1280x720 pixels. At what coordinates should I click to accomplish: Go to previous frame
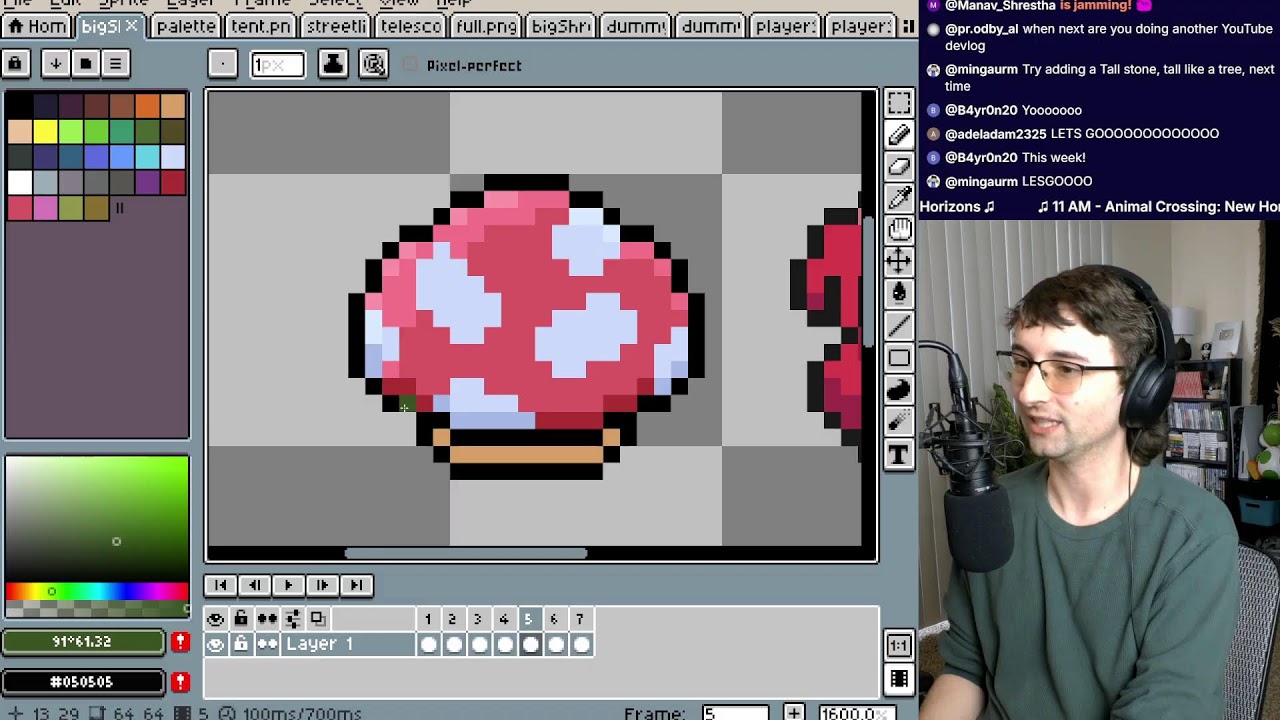point(254,585)
